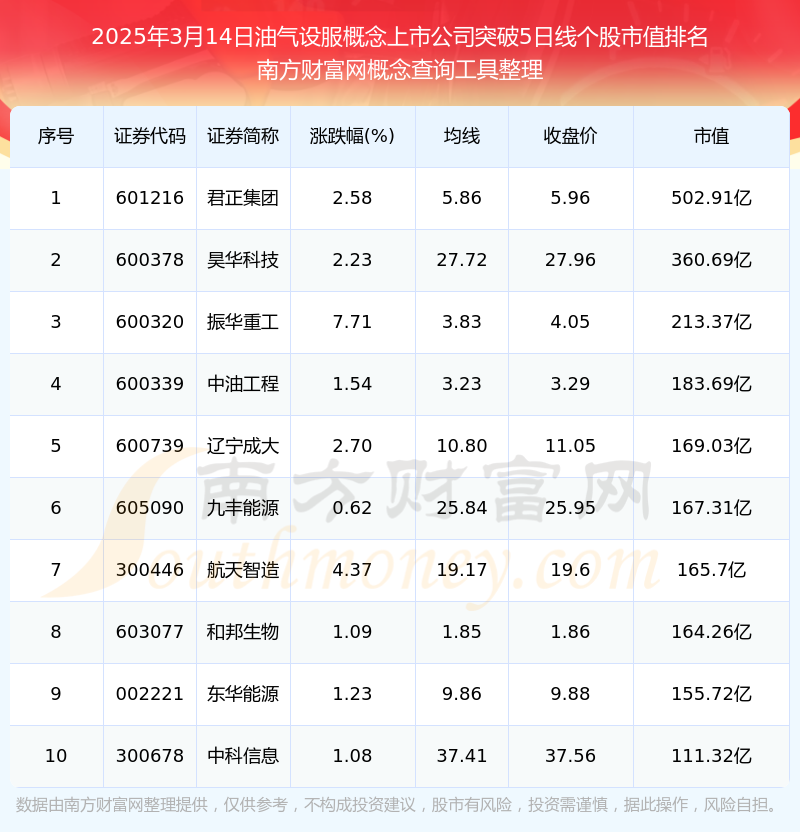Select the name 九丰能源

243,508
